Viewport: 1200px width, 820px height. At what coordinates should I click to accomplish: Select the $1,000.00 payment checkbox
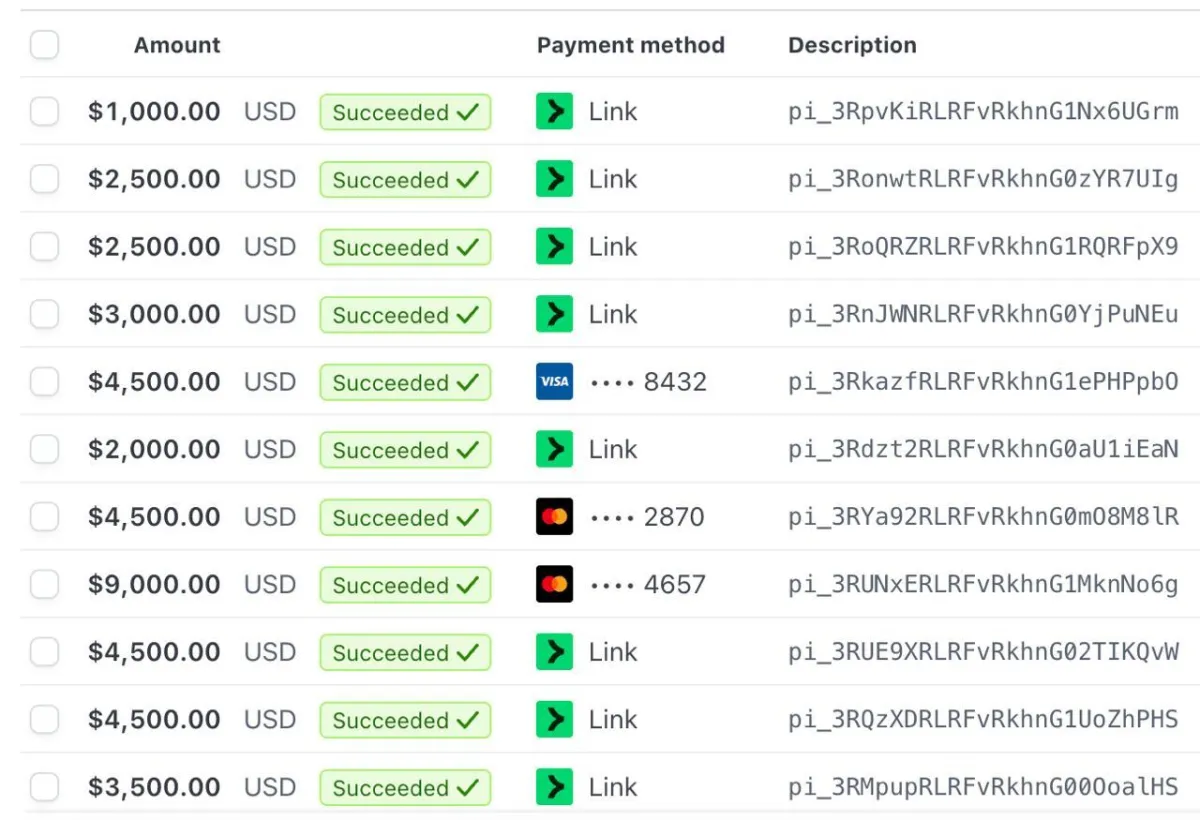(44, 112)
